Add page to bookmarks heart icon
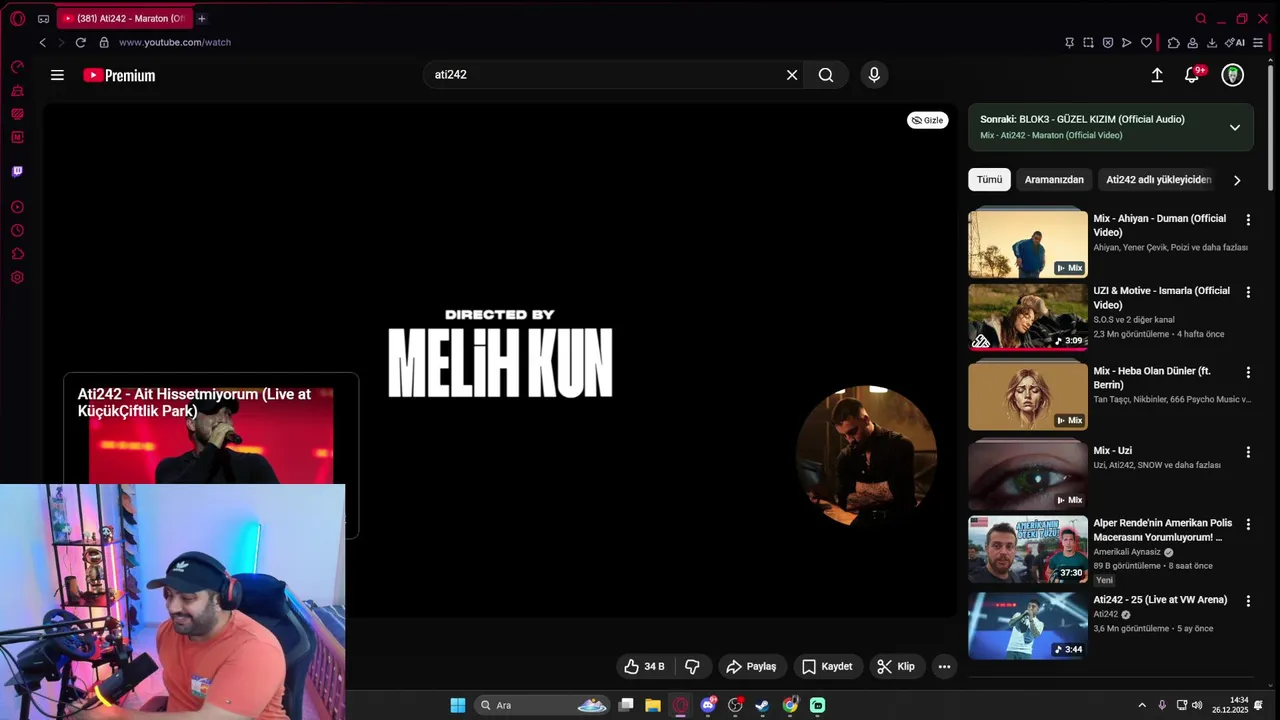 coord(1146,43)
